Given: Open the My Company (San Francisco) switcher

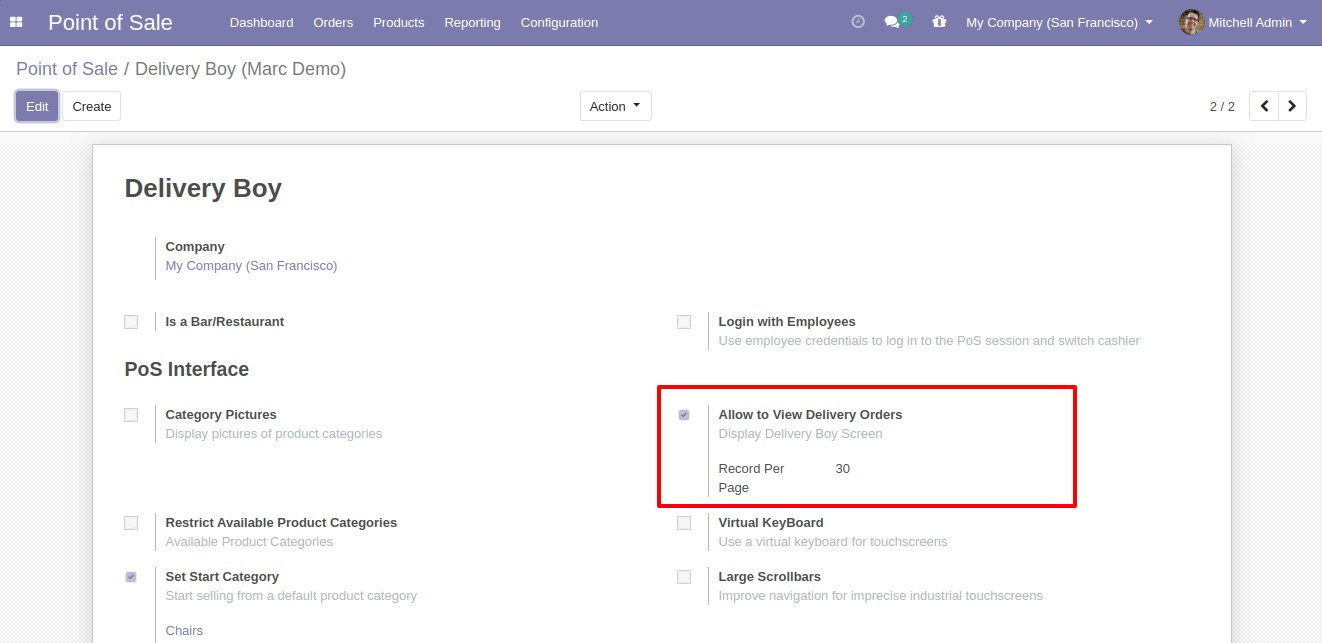Looking at the screenshot, I should (1059, 22).
